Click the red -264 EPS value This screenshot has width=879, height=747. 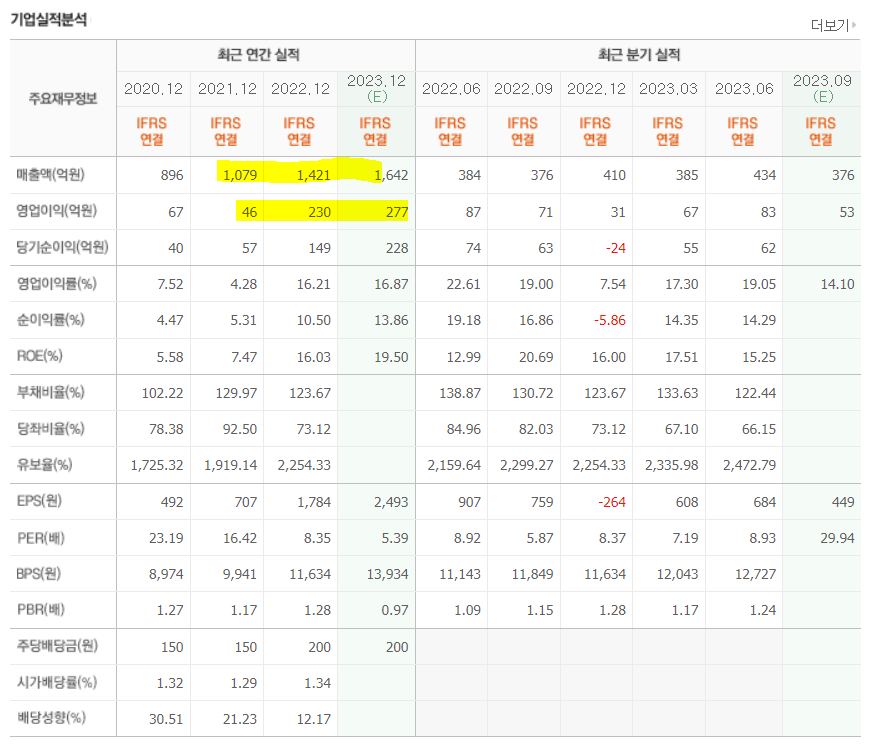coord(612,502)
